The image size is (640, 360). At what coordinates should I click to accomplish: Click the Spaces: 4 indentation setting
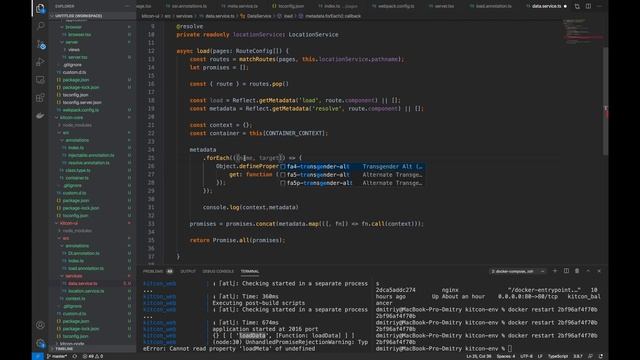[506, 356]
